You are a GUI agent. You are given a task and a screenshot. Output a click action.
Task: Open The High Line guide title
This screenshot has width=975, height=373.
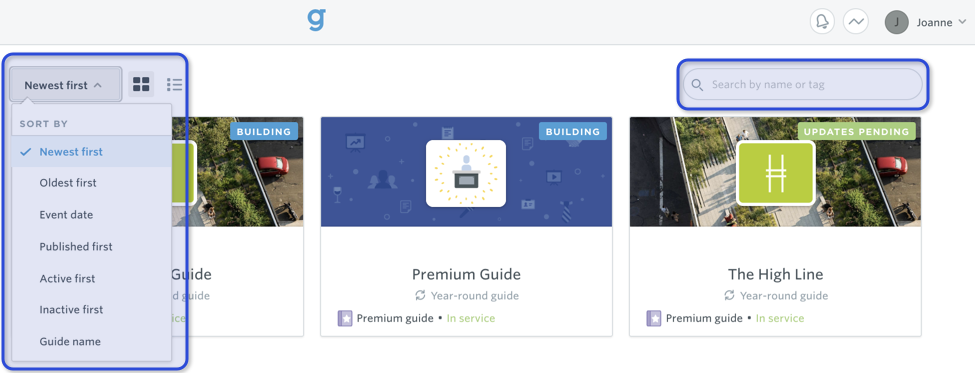(775, 274)
